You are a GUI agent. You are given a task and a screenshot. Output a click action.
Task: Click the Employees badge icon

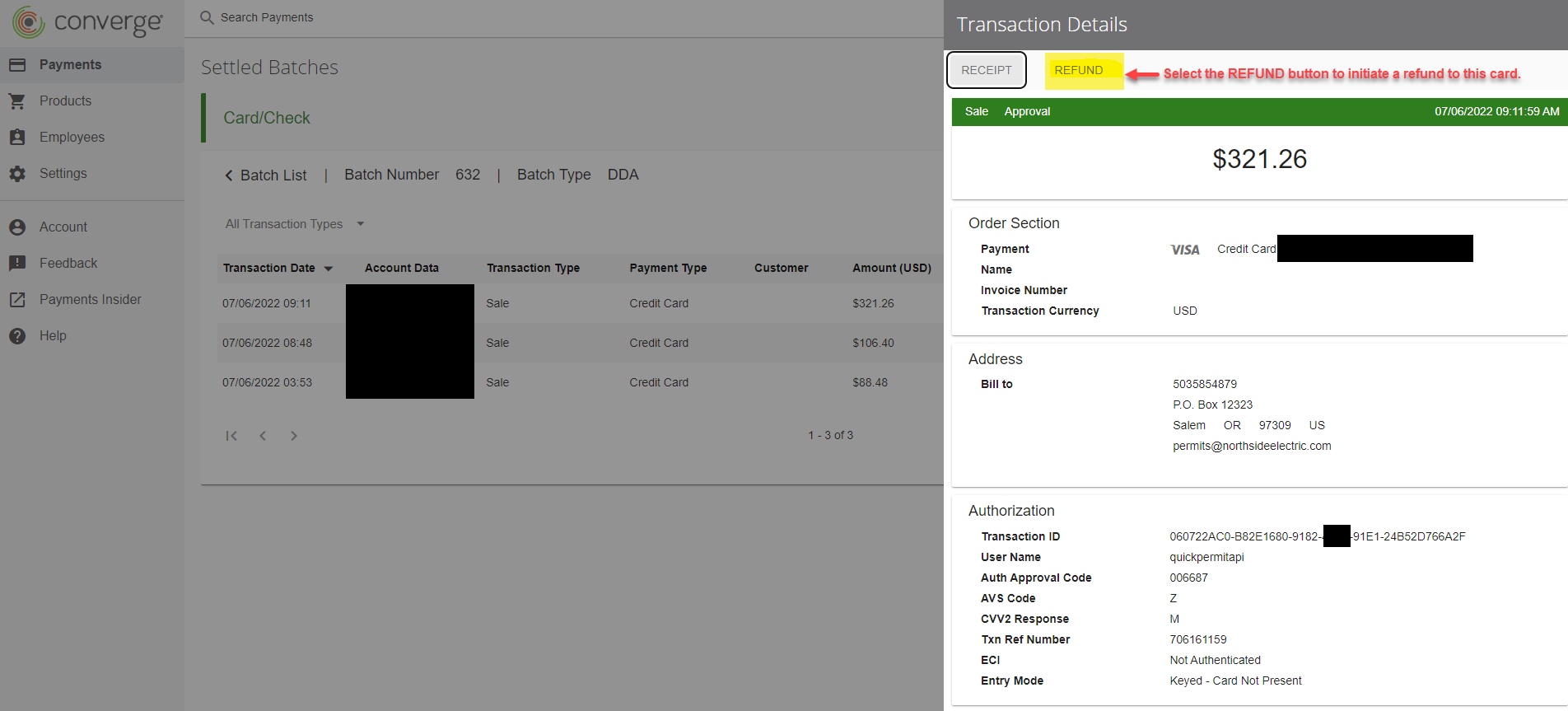point(17,138)
